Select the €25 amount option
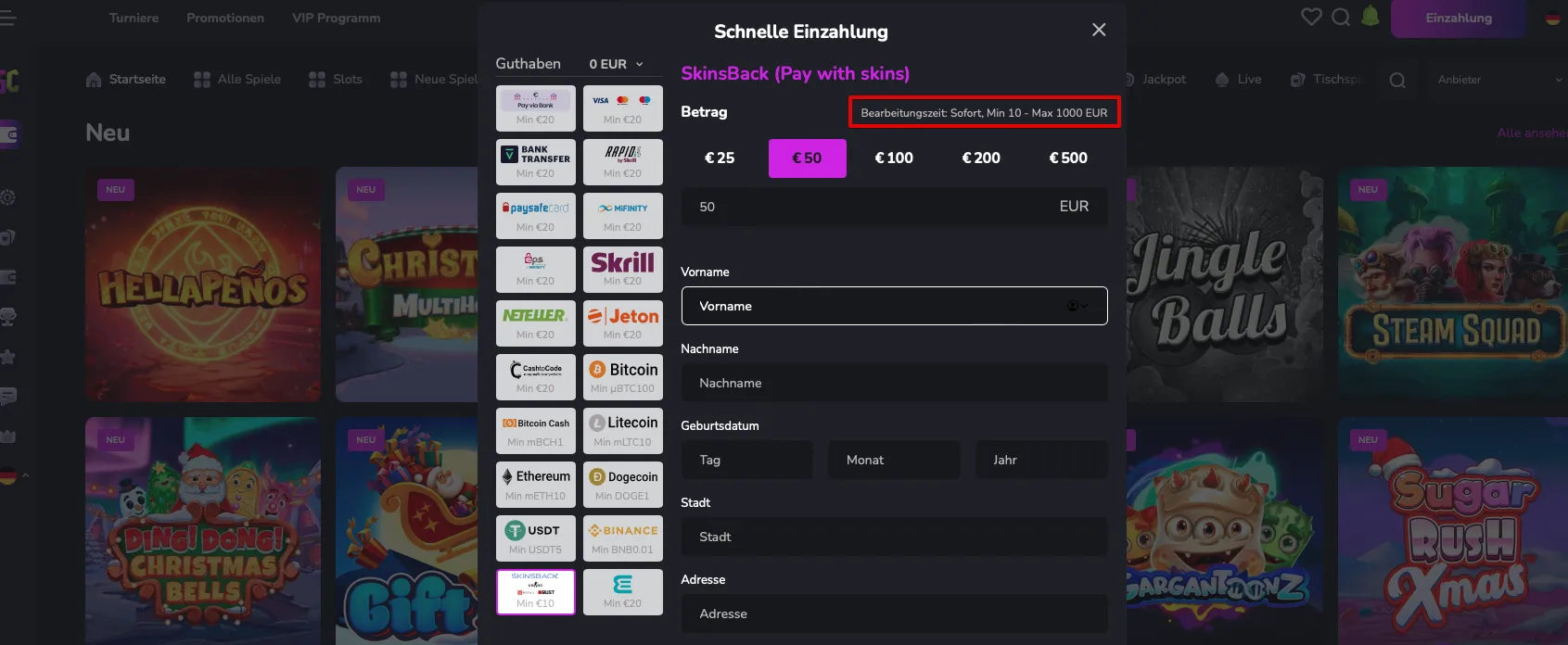Image resolution: width=1568 pixels, height=645 pixels. (720, 158)
